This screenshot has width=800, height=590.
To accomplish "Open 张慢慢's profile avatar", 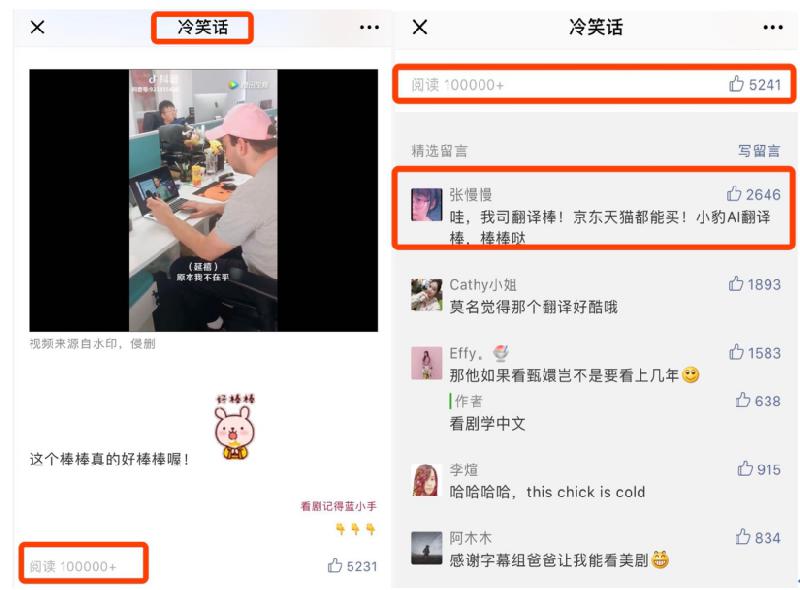I will pyautogui.click(x=427, y=205).
